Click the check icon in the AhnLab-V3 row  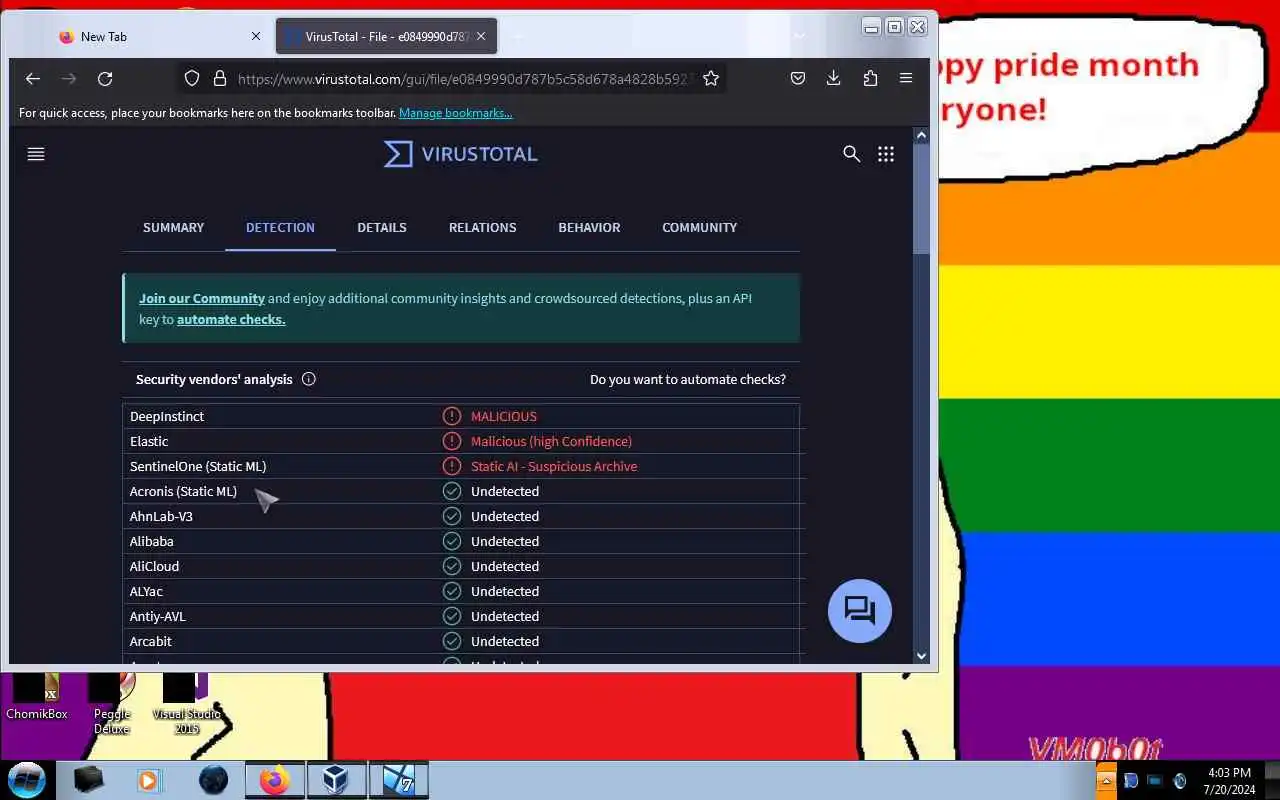coord(452,516)
